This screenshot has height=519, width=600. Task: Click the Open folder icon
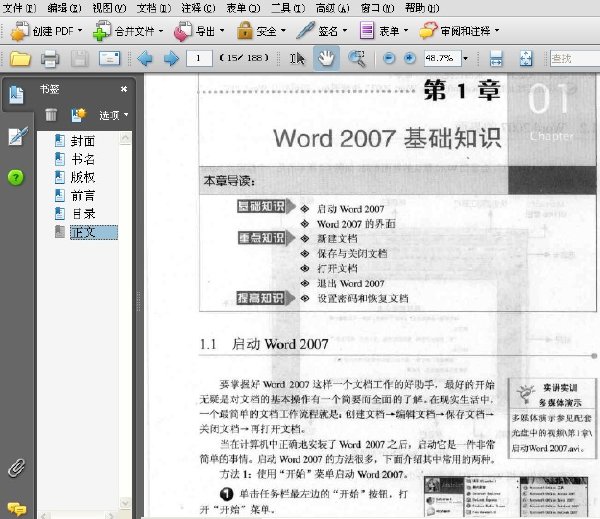(20, 59)
